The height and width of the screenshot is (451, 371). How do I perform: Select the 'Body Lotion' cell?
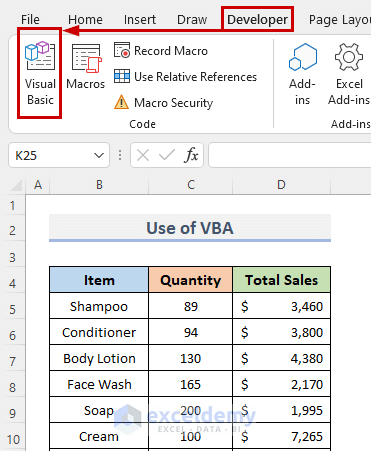coord(99,358)
